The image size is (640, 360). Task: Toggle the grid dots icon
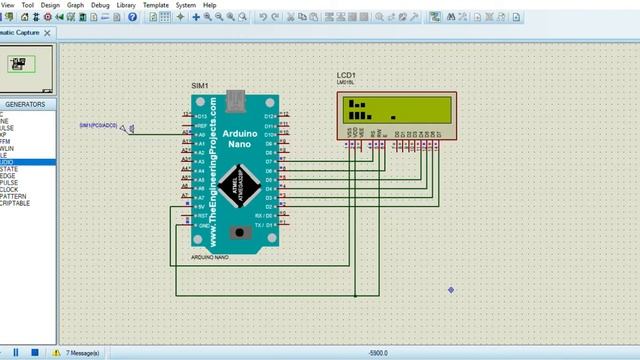165,17
